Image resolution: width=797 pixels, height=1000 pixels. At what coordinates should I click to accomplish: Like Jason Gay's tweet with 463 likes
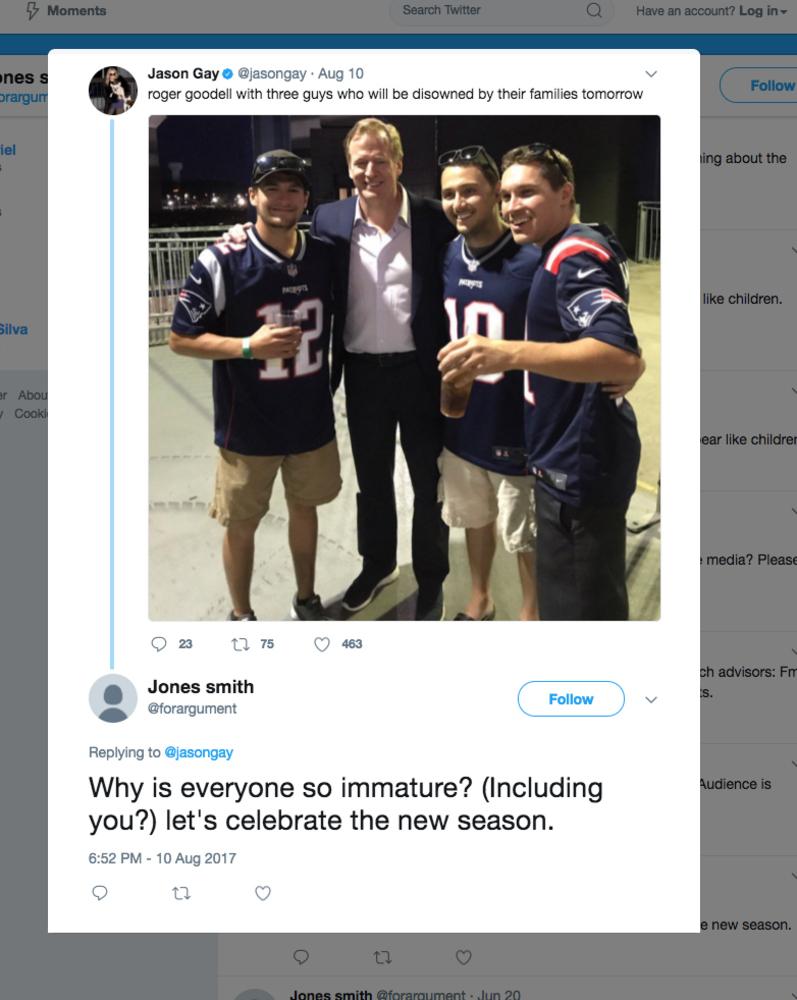click(x=322, y=644)
